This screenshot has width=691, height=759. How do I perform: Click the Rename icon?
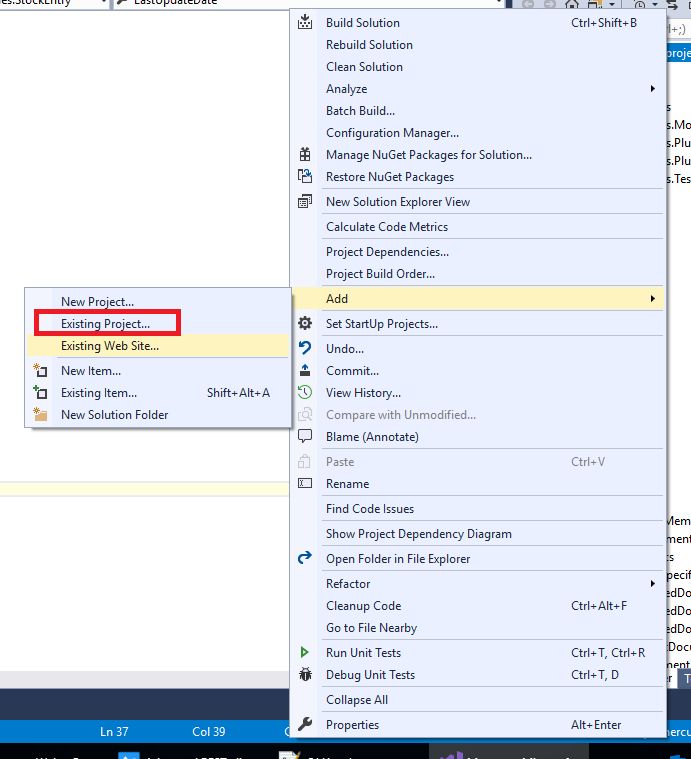coord(305,483)
